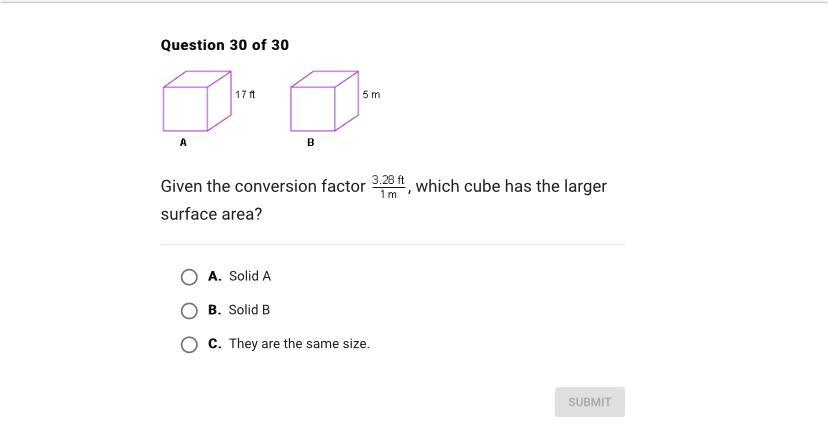The height and width of the screenshot is (434, 828).
Task: Select radio button for Solid B
Action: tap(189, 310)
